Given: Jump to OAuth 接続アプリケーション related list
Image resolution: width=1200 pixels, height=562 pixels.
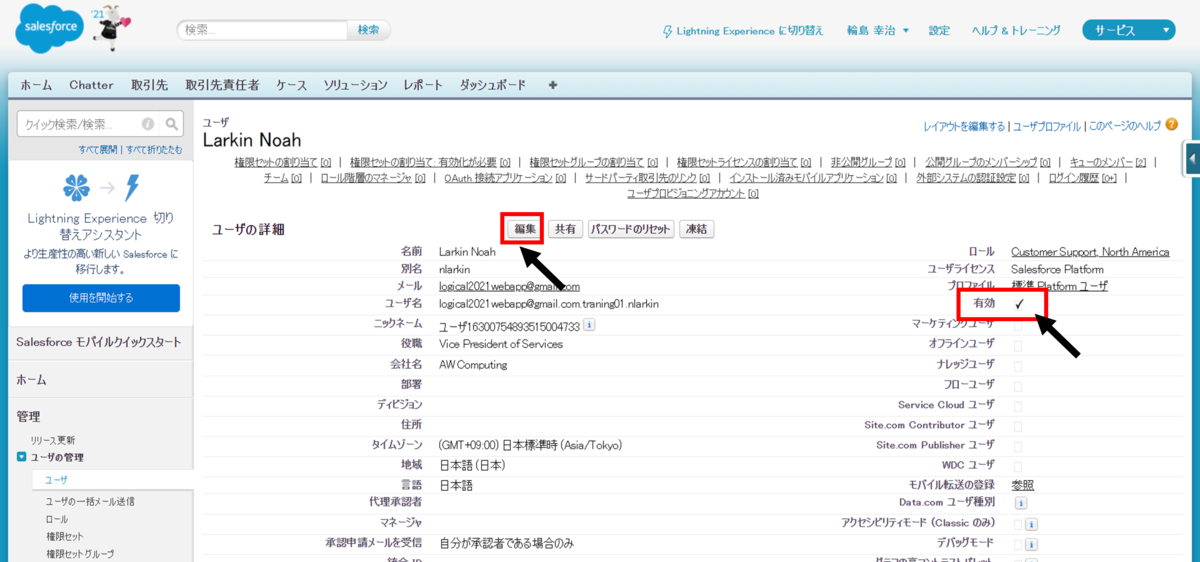Looking at the screenshot, I should [x=506, y=178].
